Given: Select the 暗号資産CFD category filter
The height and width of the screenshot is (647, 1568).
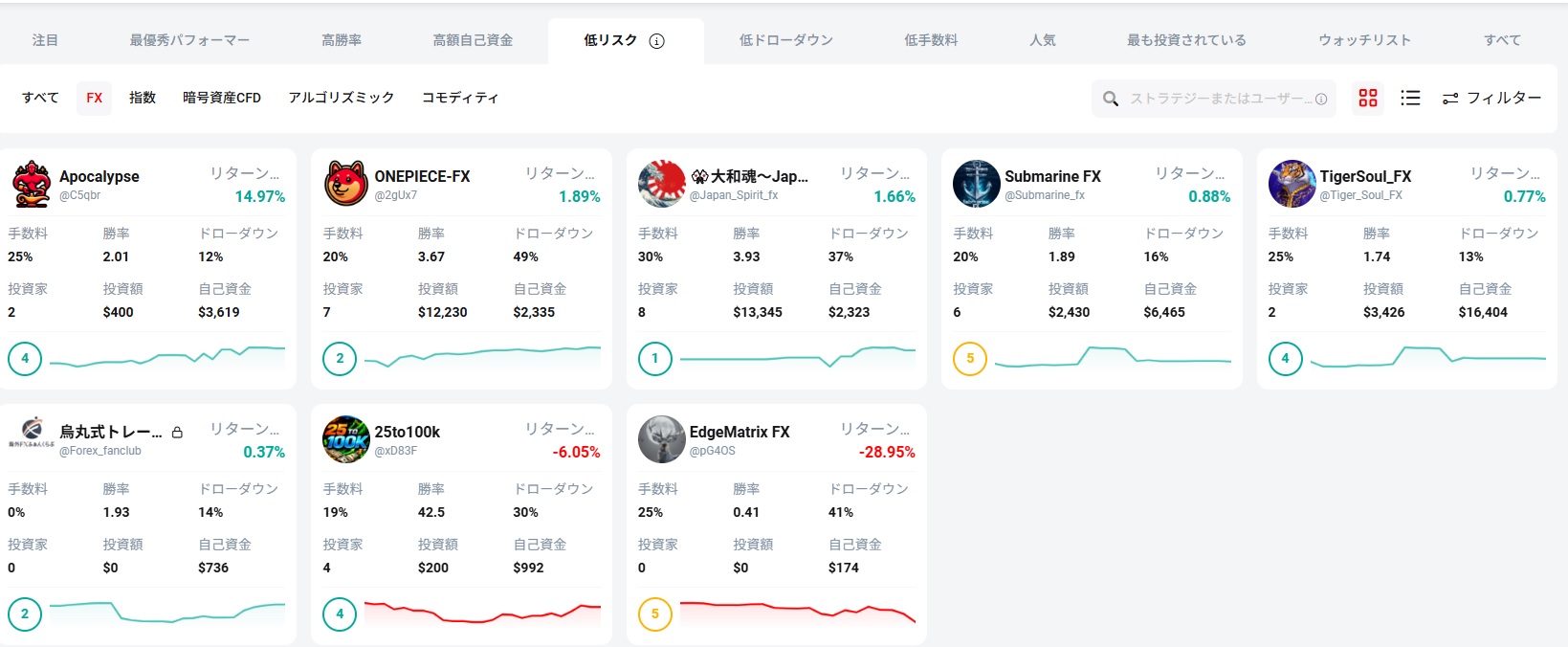Looking at the screenshot, I should tap(222, 98).
